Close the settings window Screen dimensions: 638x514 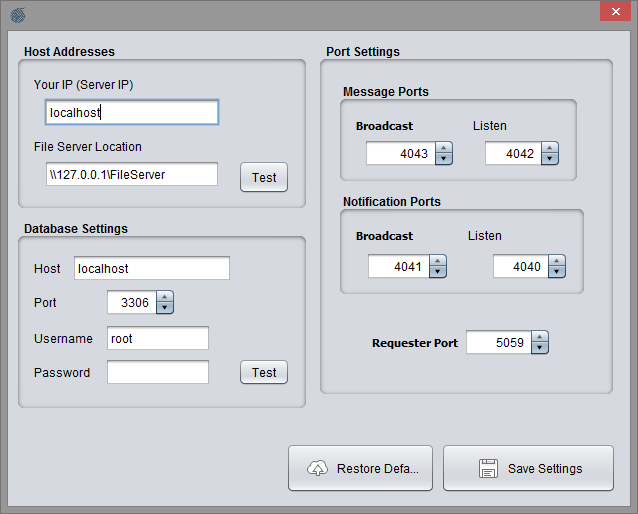coord(613,12)
